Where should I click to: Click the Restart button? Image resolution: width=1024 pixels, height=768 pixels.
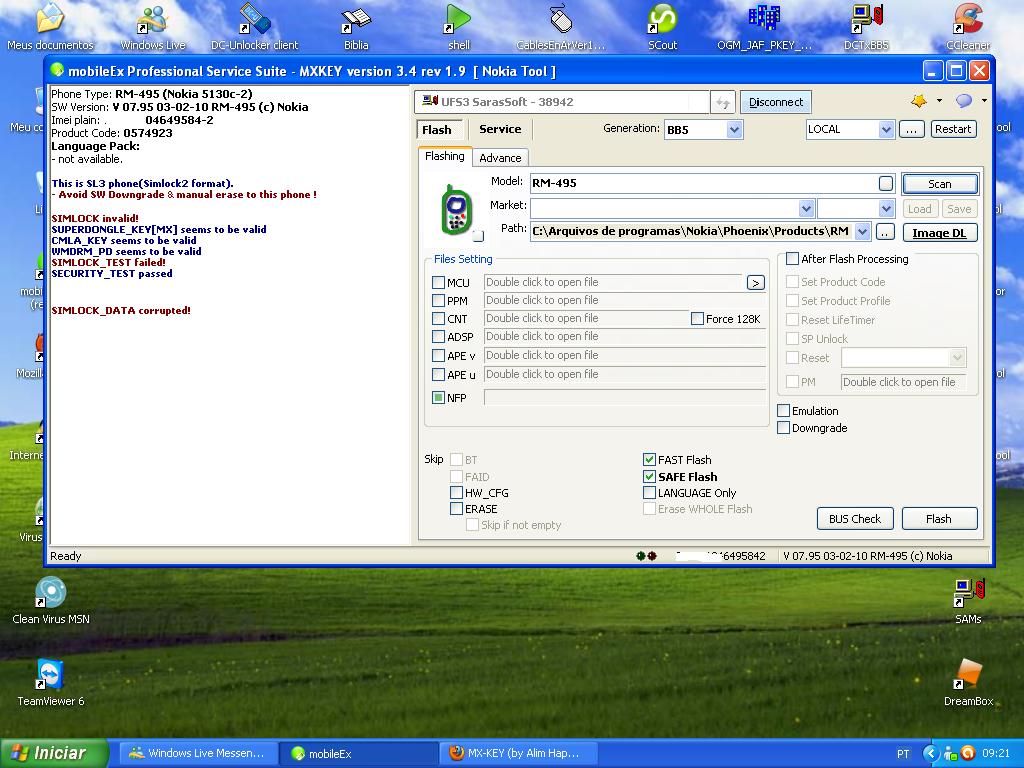coord(953,129)
